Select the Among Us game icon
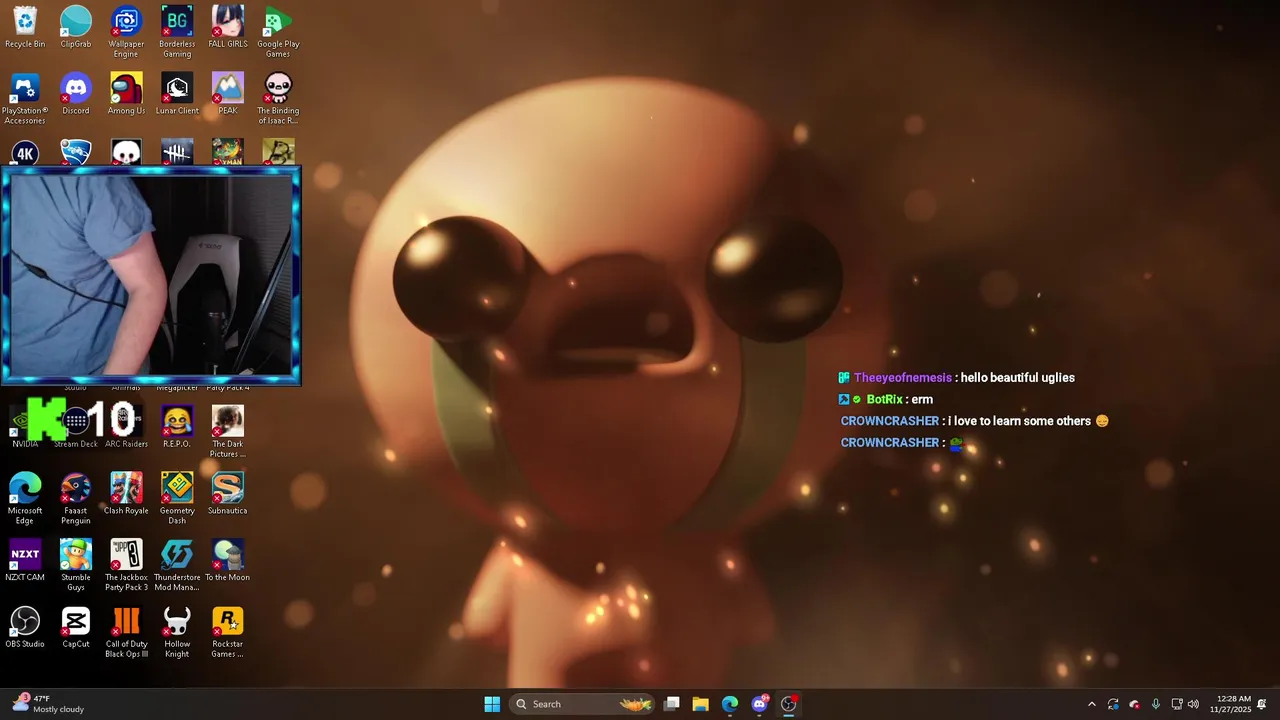 tap(126, 94)
